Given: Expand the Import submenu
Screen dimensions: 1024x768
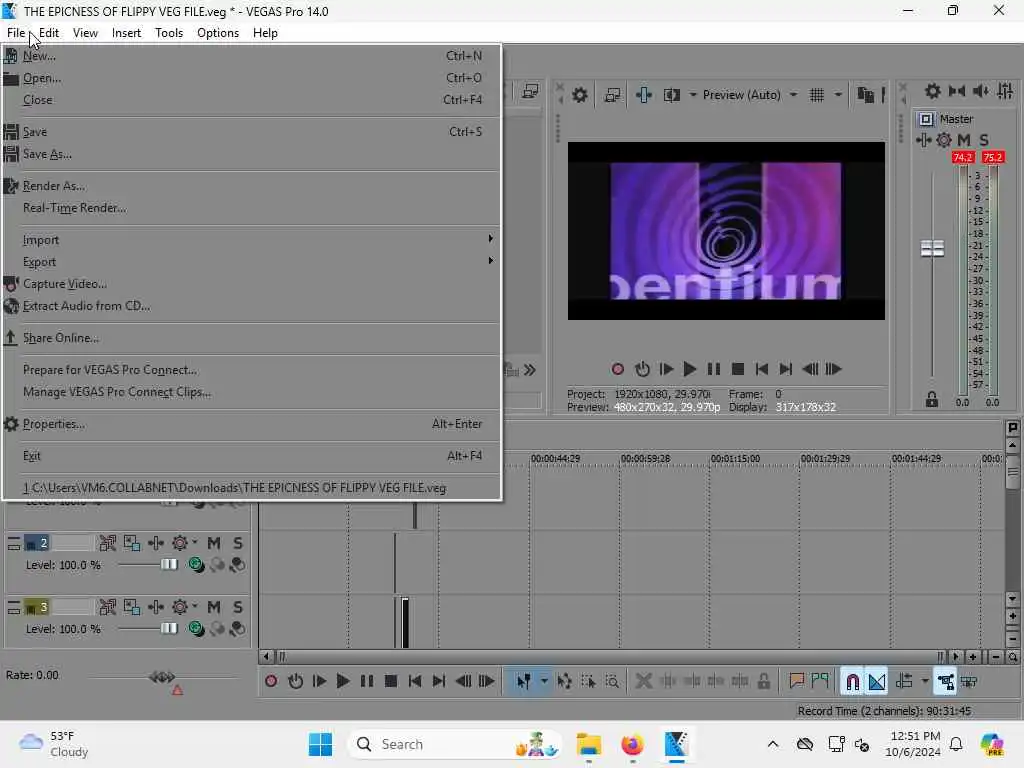Looking at the screenshot, I should click(x=251, y=240).
